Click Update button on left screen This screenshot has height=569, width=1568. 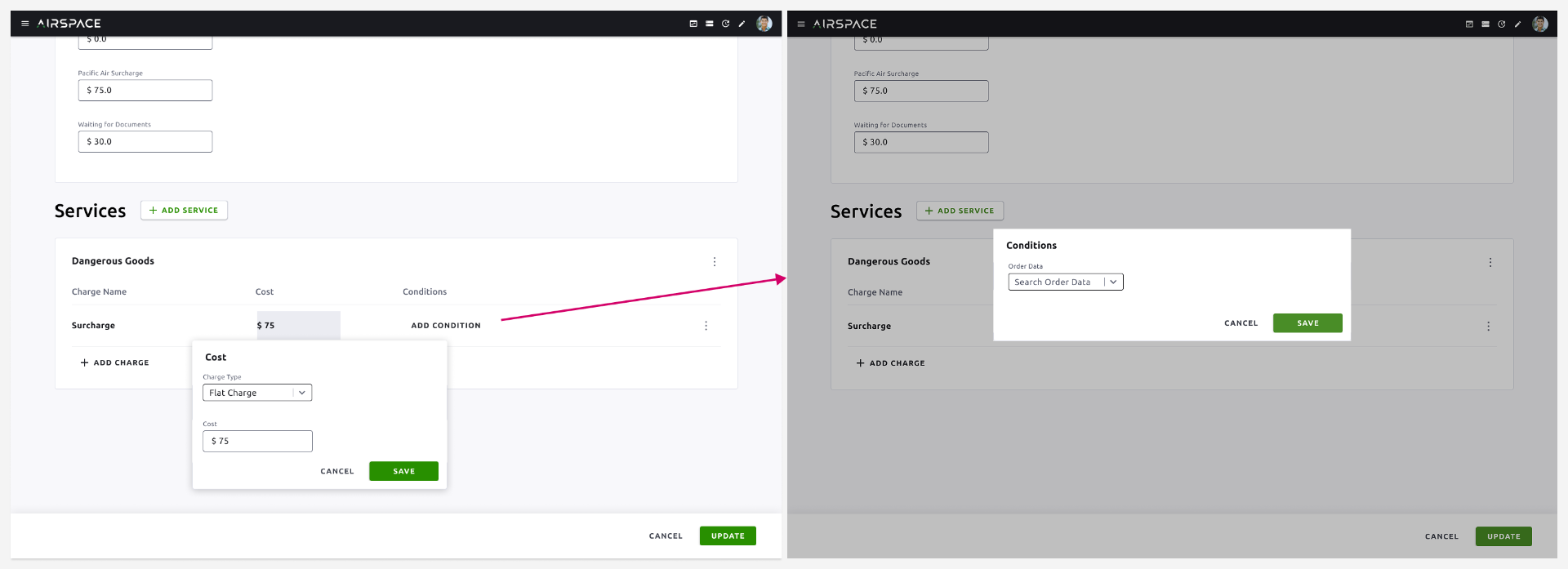pyautogui.click(x=728, y=536)
